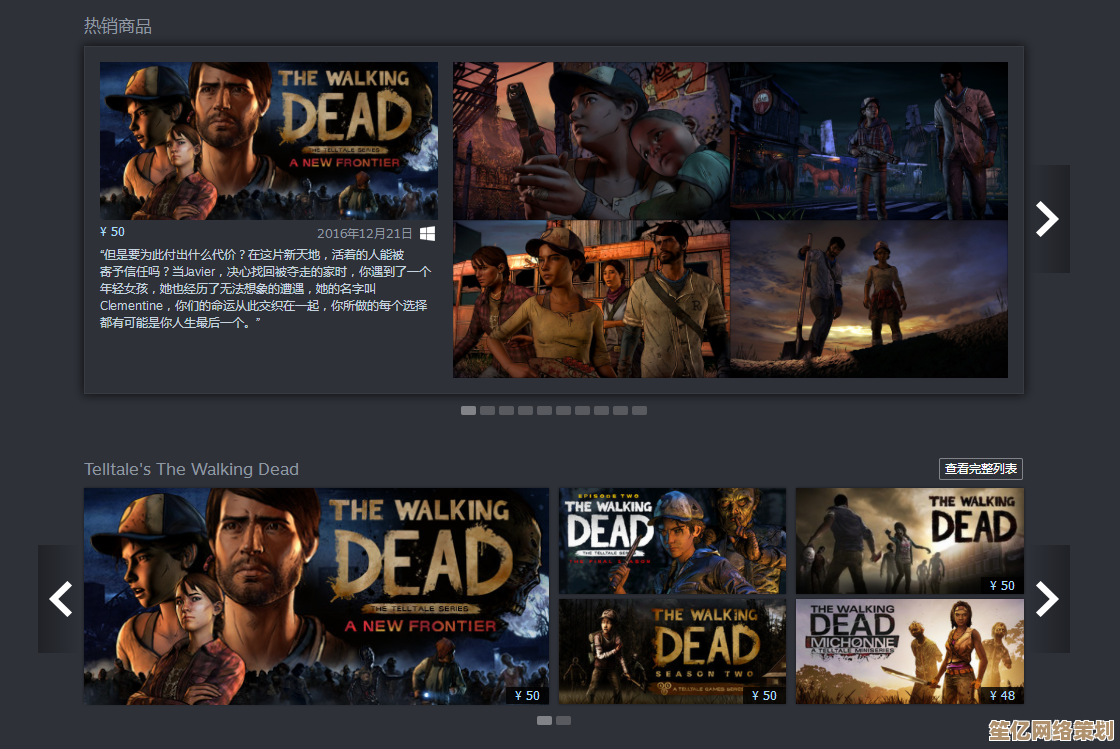The width and height of the screenshot is (1120, 749).
Task: Open the featured A New Frontier capsule in 热销商品
Action: [x=269, y=141]
